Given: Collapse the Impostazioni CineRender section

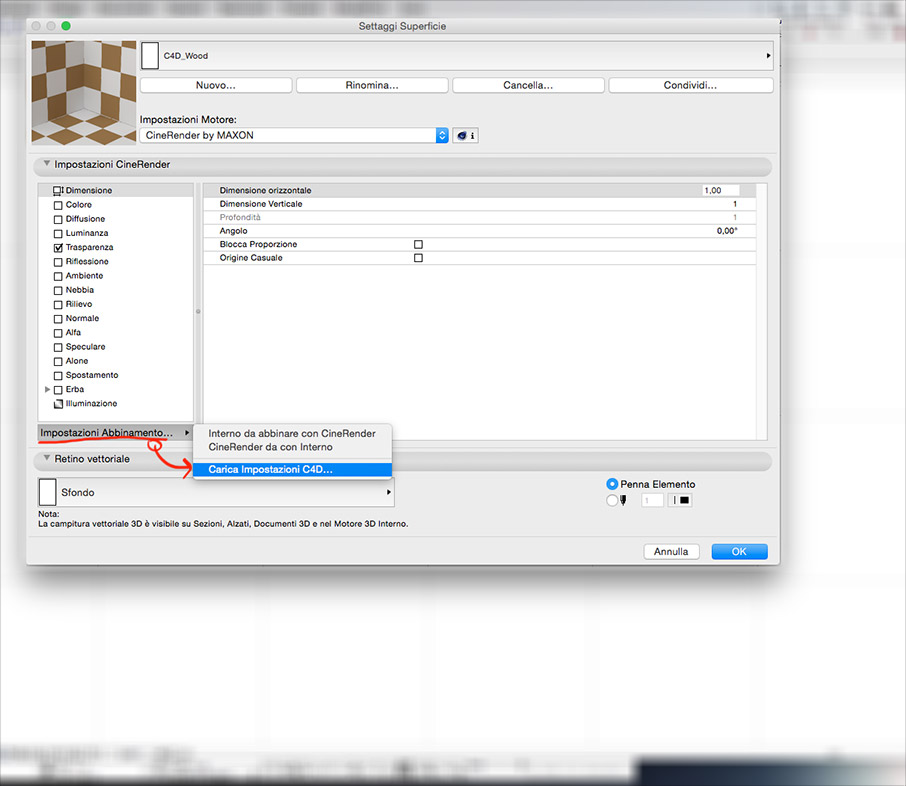Looking at the screenshot, I should pyautogui.click(x=46, y=164).
